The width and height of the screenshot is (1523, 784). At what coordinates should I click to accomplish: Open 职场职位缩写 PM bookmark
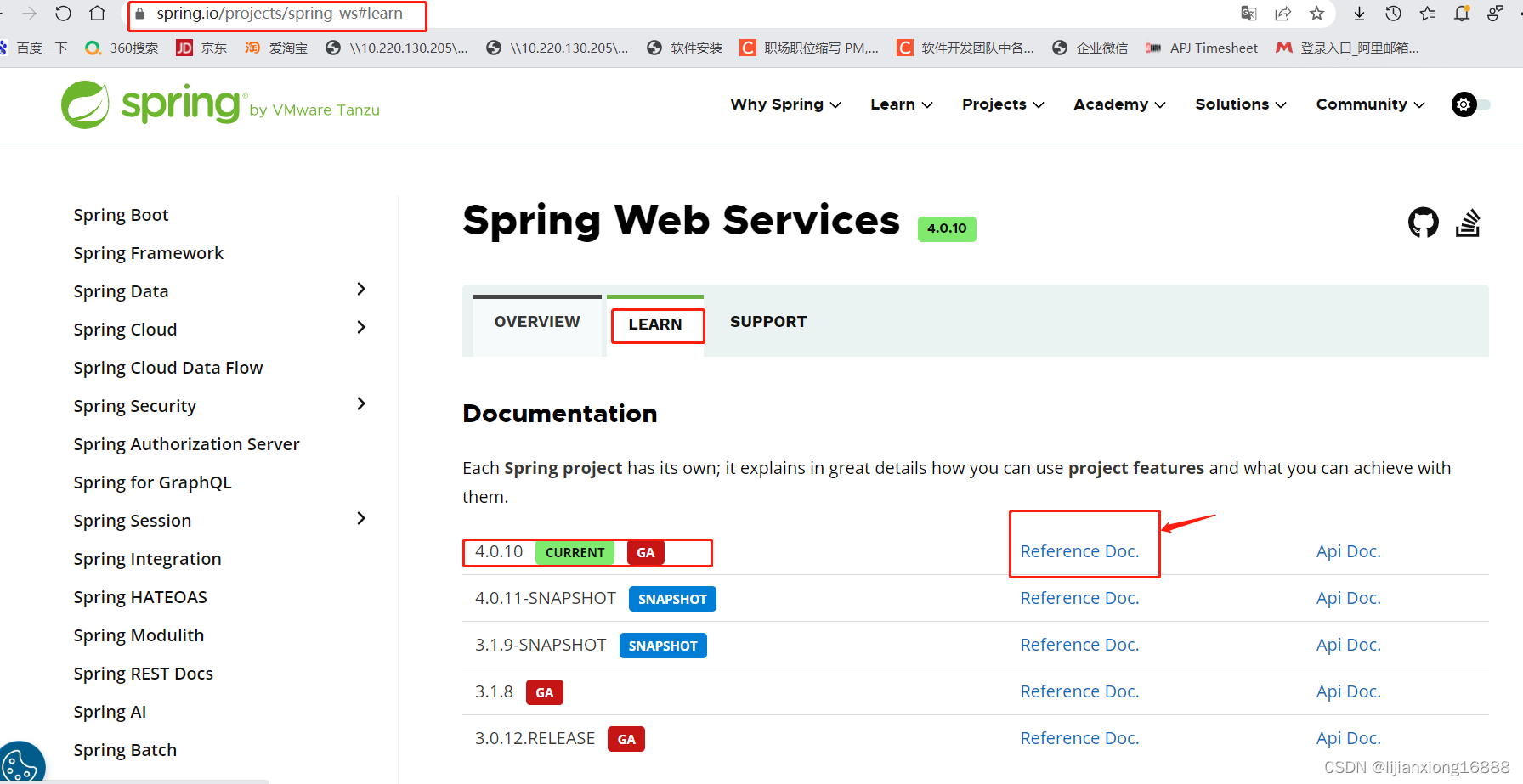(809, 48)
